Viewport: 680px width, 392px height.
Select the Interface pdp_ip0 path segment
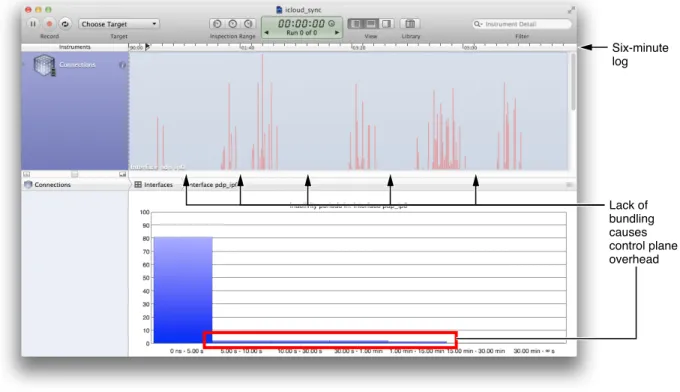(213, 185)
